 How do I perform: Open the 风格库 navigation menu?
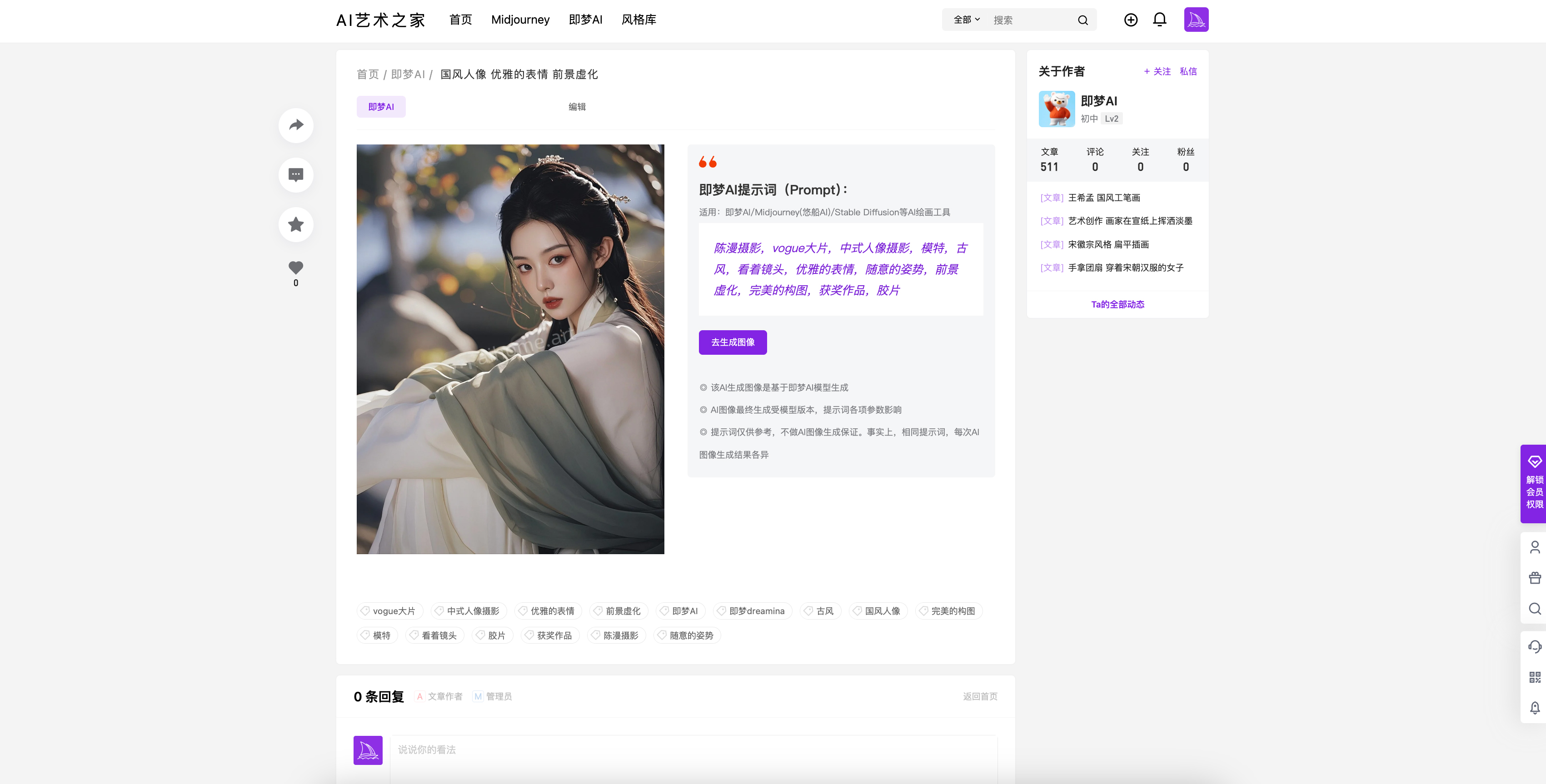tap(638, 20)
